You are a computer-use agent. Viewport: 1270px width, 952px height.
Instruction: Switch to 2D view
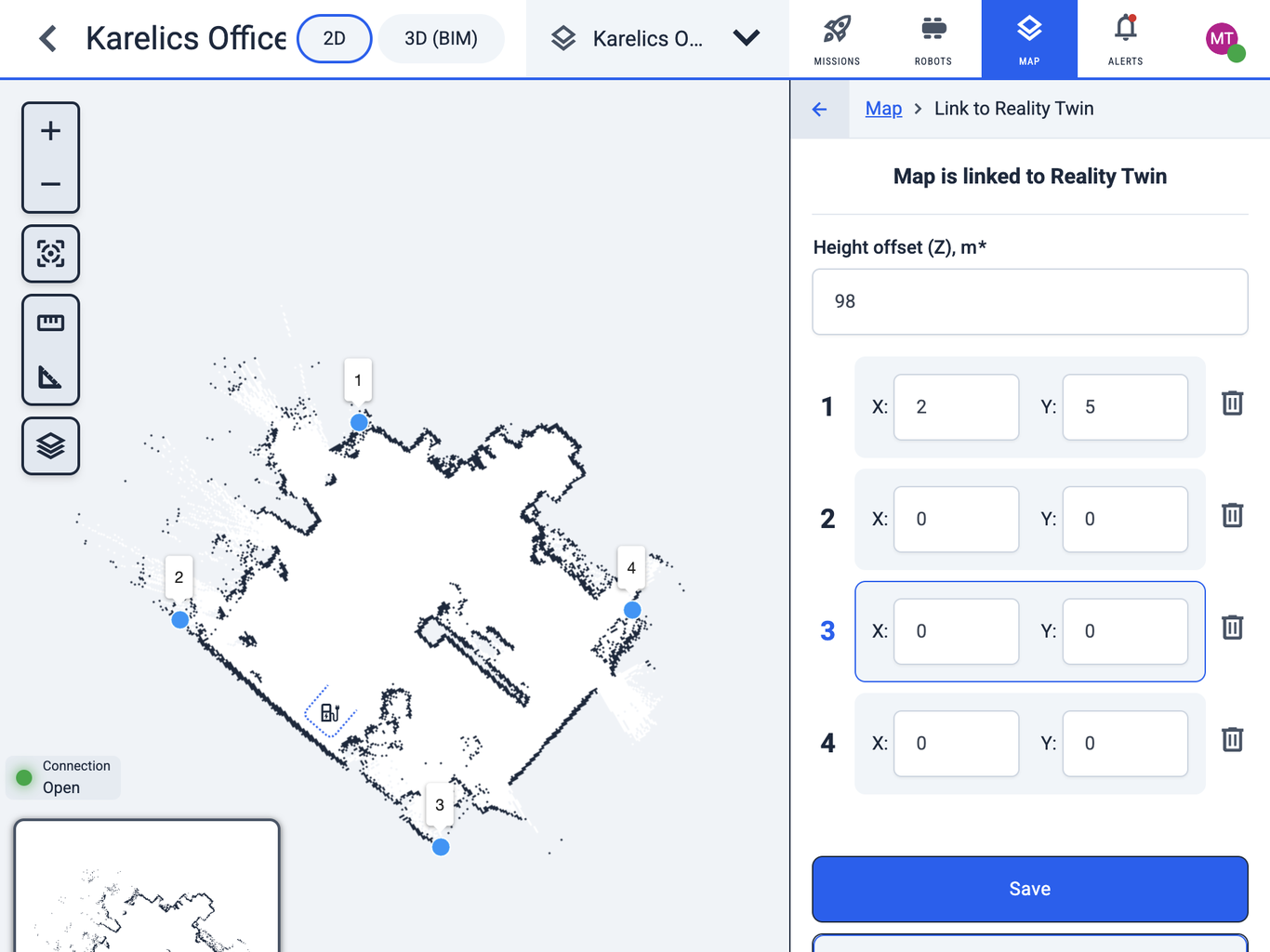coord(335,39)
